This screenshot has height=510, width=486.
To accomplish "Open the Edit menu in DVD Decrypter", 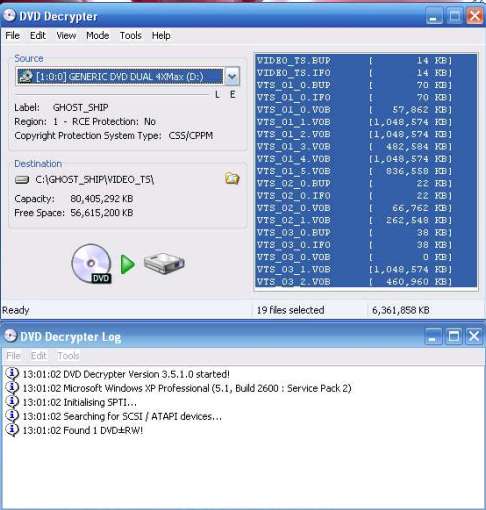I will click(x=38, y=35).
